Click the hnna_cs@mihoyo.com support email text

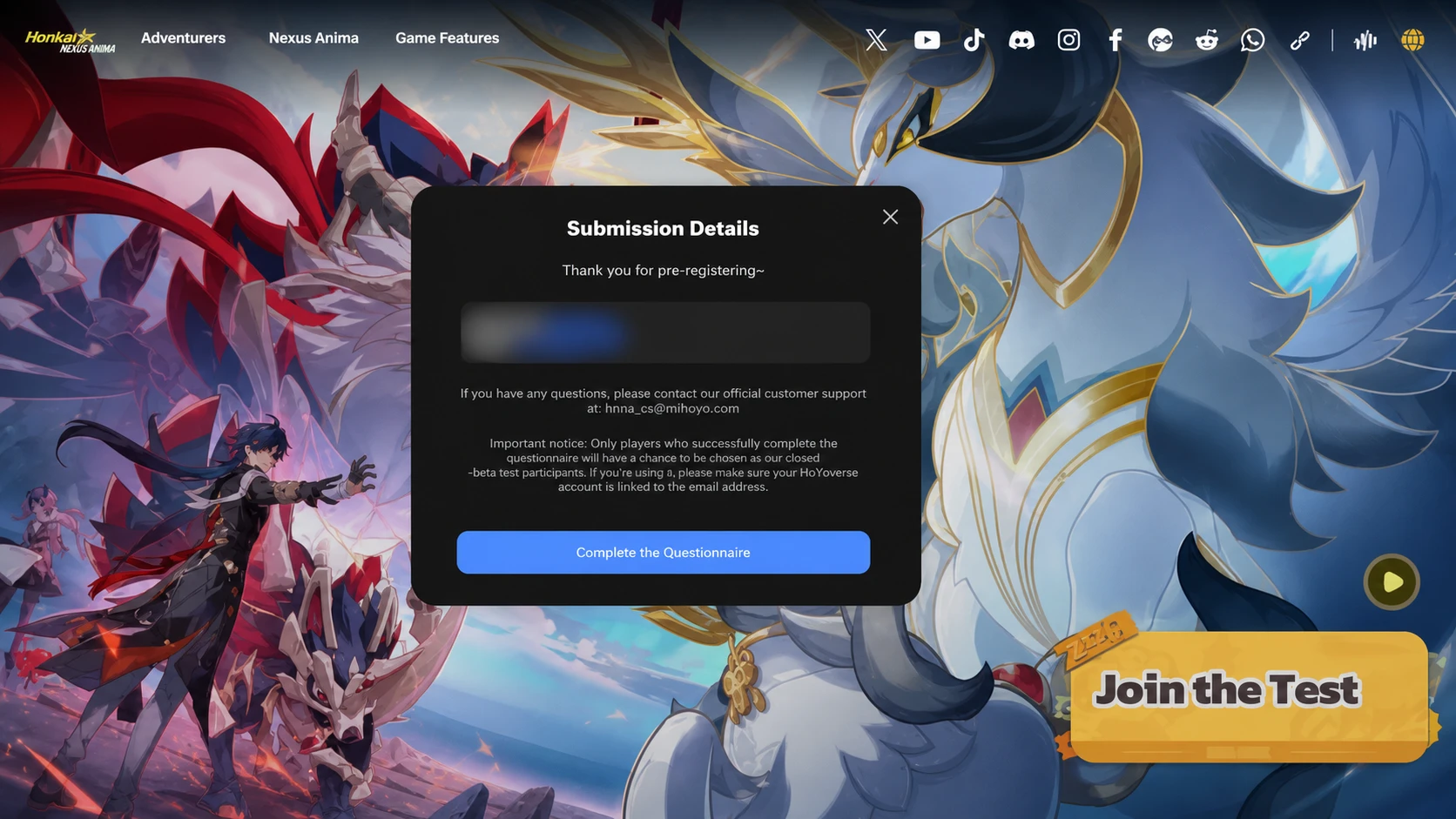(672, 408)
